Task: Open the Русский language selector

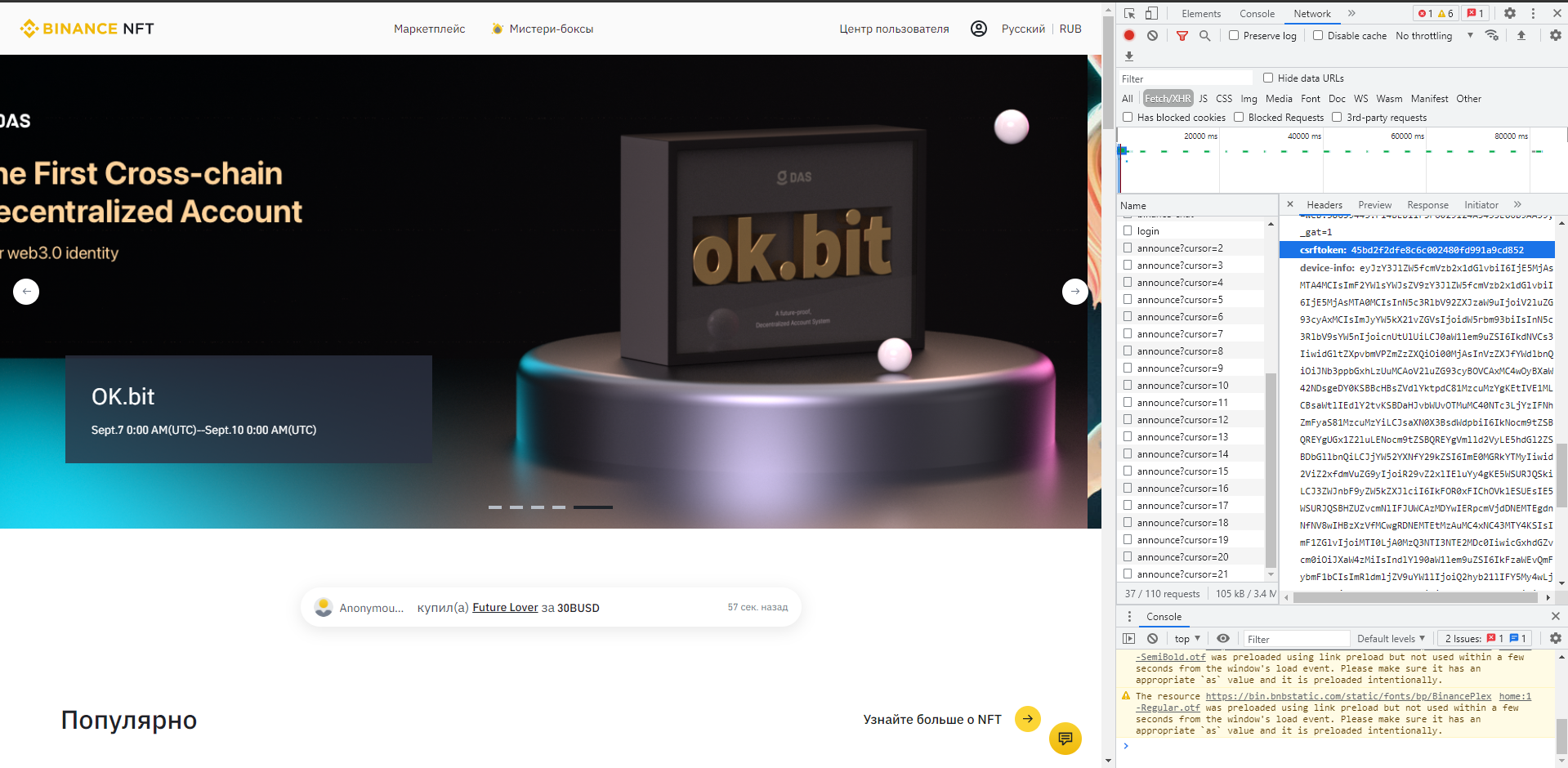Action: tap(1023, 29)
